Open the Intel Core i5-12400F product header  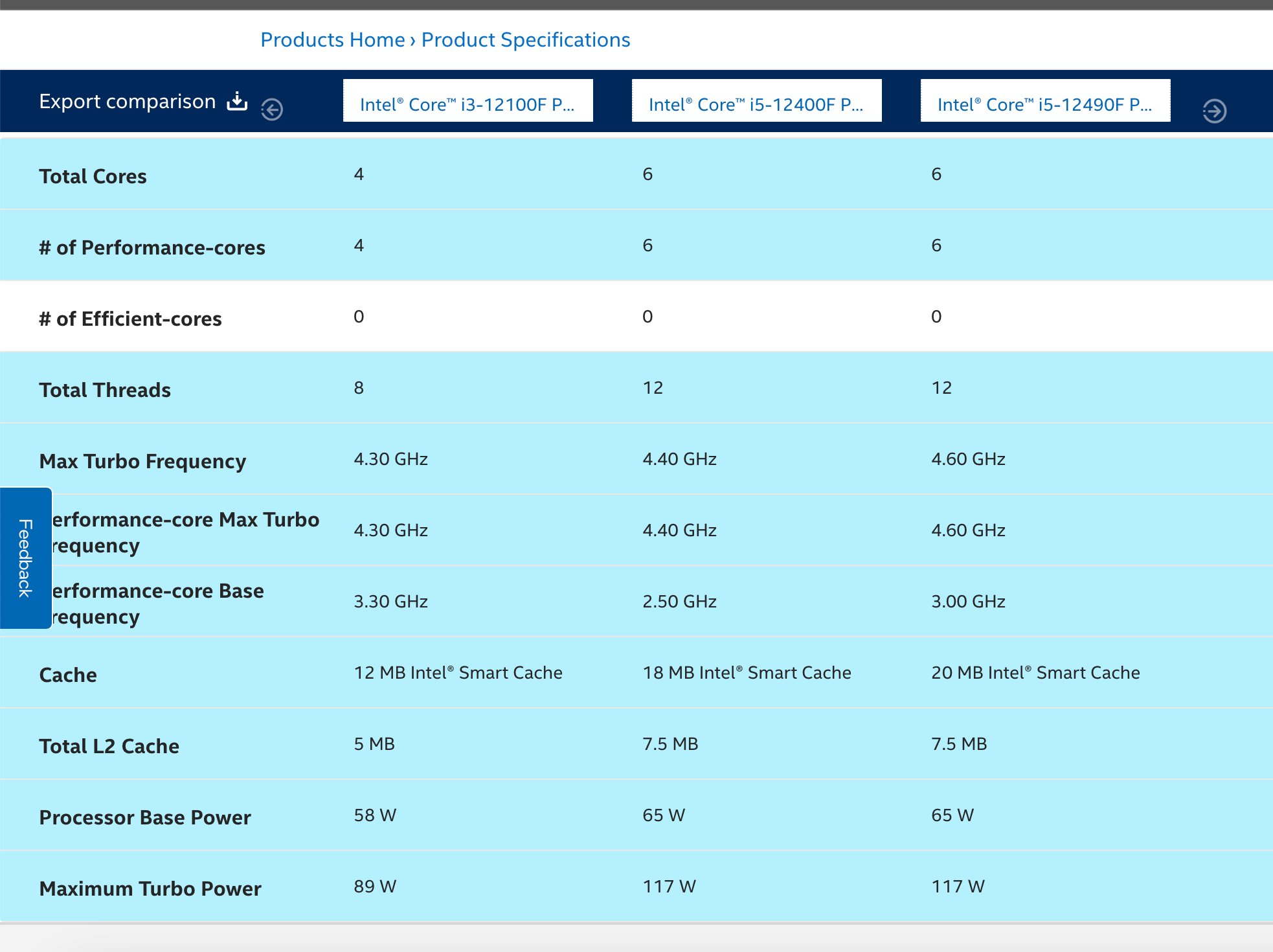[757, 100]
